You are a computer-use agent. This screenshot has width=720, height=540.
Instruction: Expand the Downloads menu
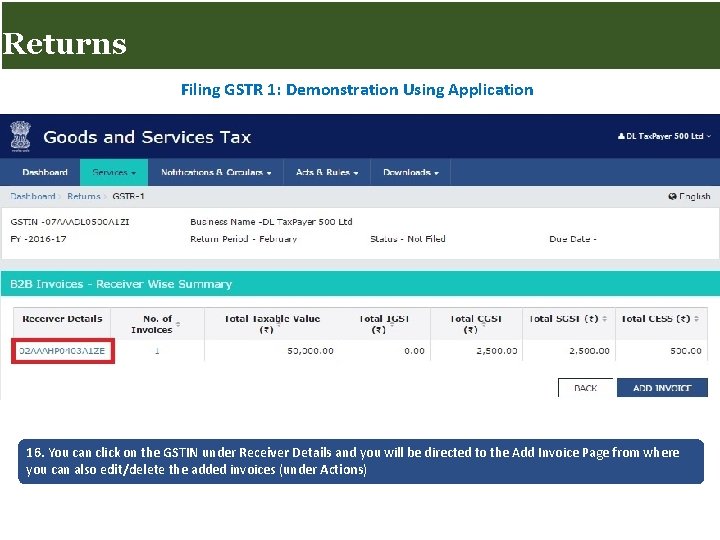411,173
